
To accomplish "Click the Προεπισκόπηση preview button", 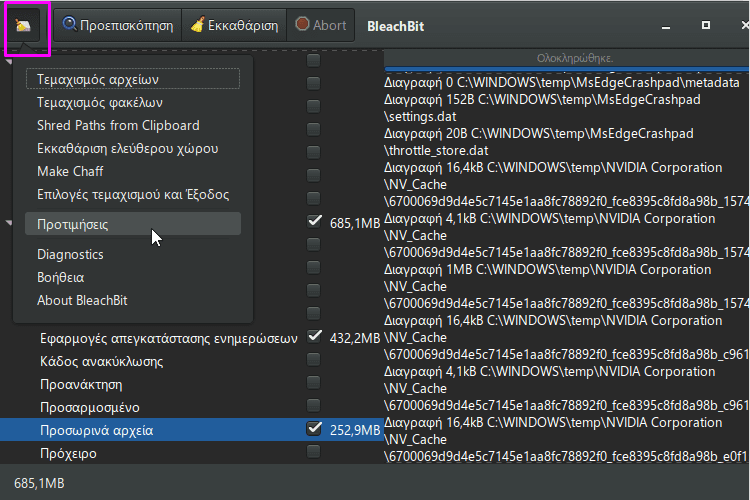I will coord(118,25).
